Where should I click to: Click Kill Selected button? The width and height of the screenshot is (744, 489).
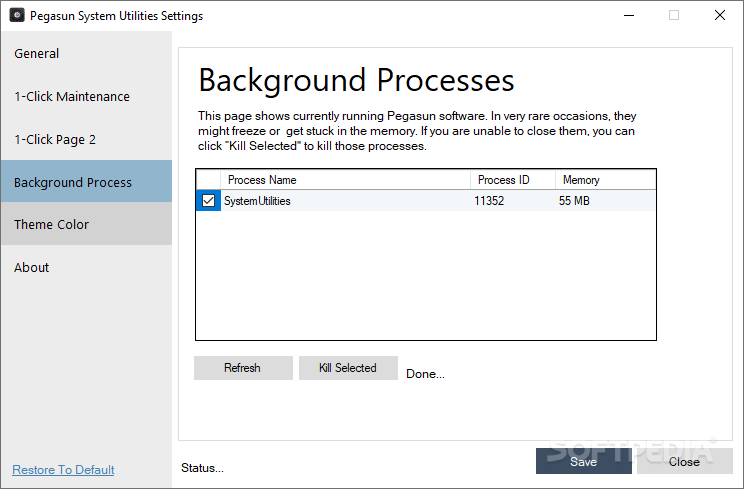click(348, 368)
